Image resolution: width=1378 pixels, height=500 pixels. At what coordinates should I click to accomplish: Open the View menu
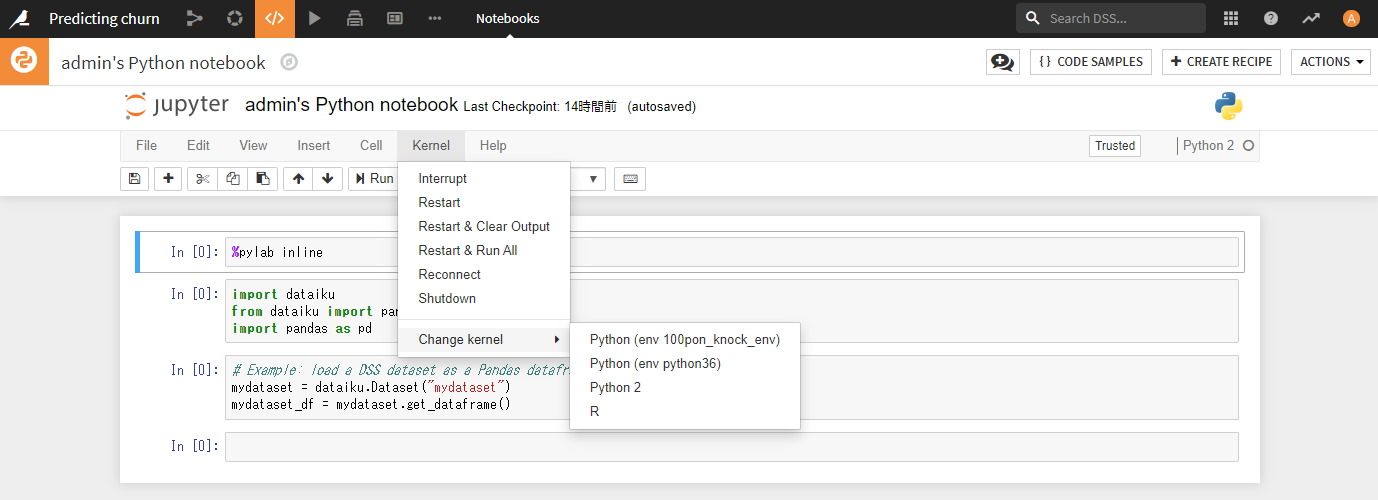pyautogui.click(x=253, y=145)
